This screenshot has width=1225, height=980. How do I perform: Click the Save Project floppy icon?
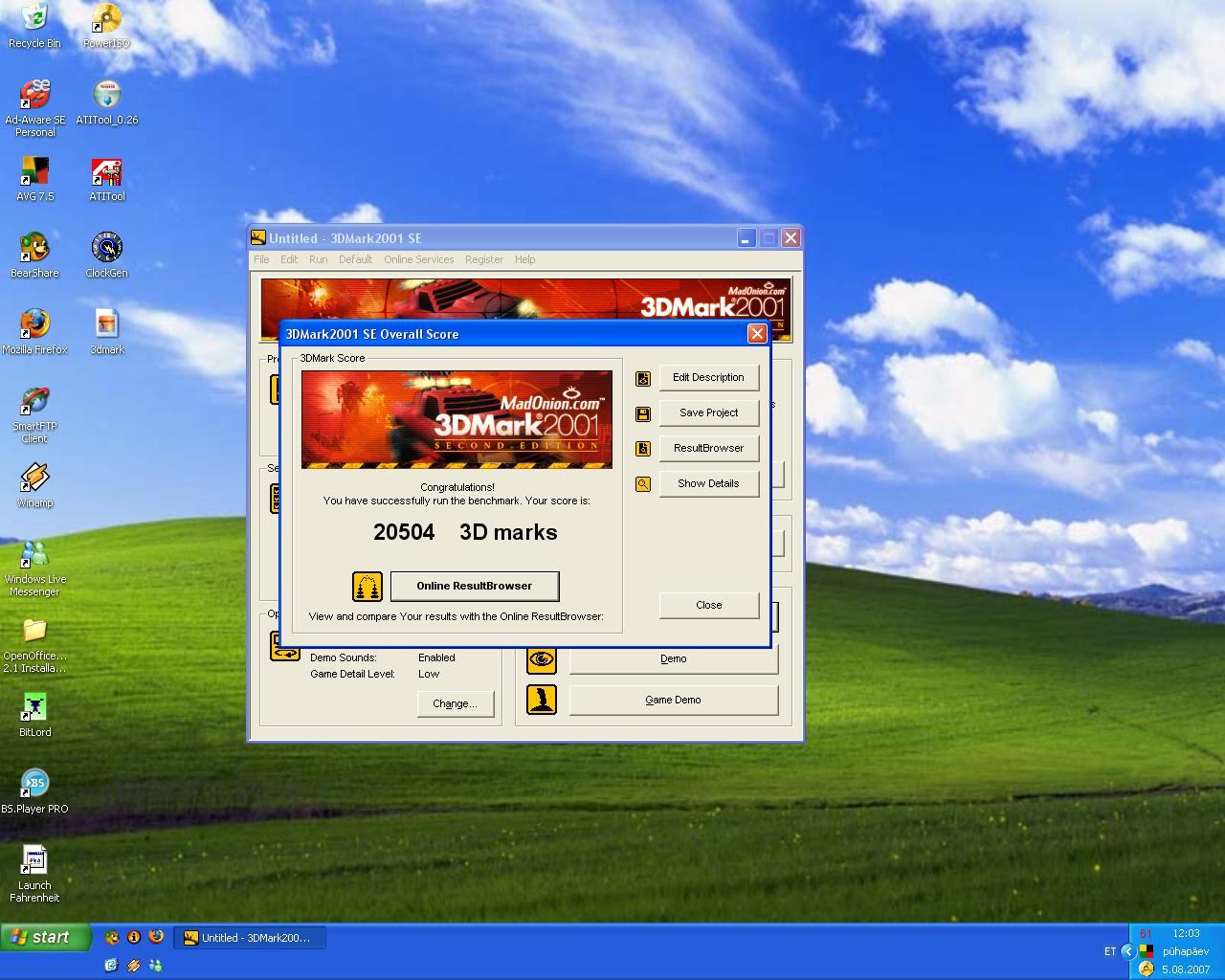point(643,413)
